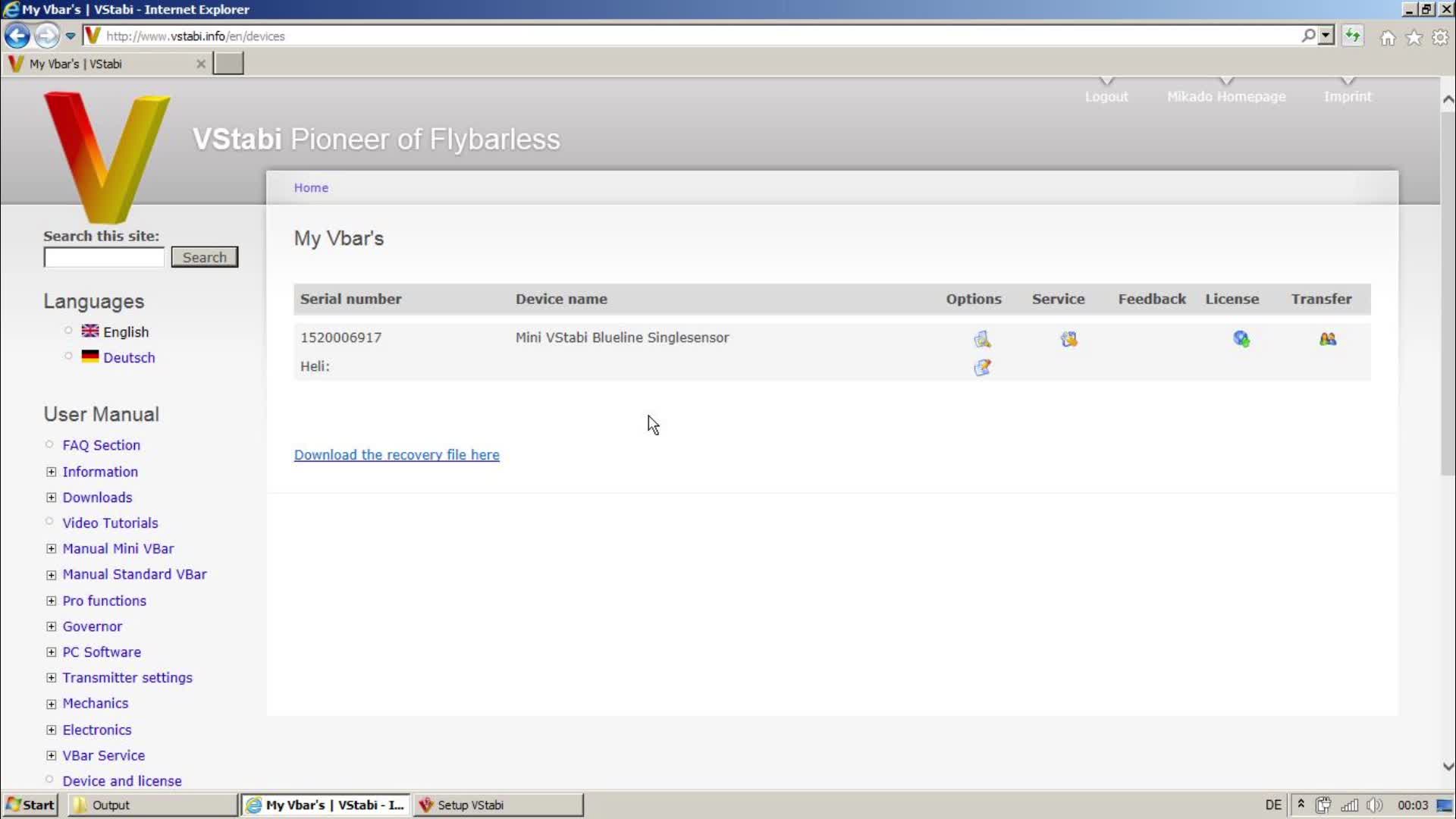The image size is (1456, 819).
Task: Open Device and license link
Action: pyautogui.click(x=122, y=781)
